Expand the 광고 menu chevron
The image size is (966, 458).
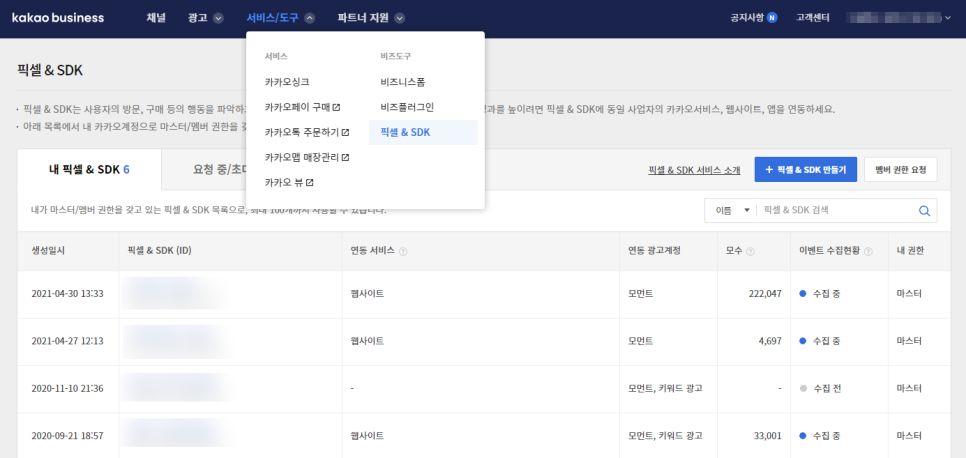(x=218, y=18)
